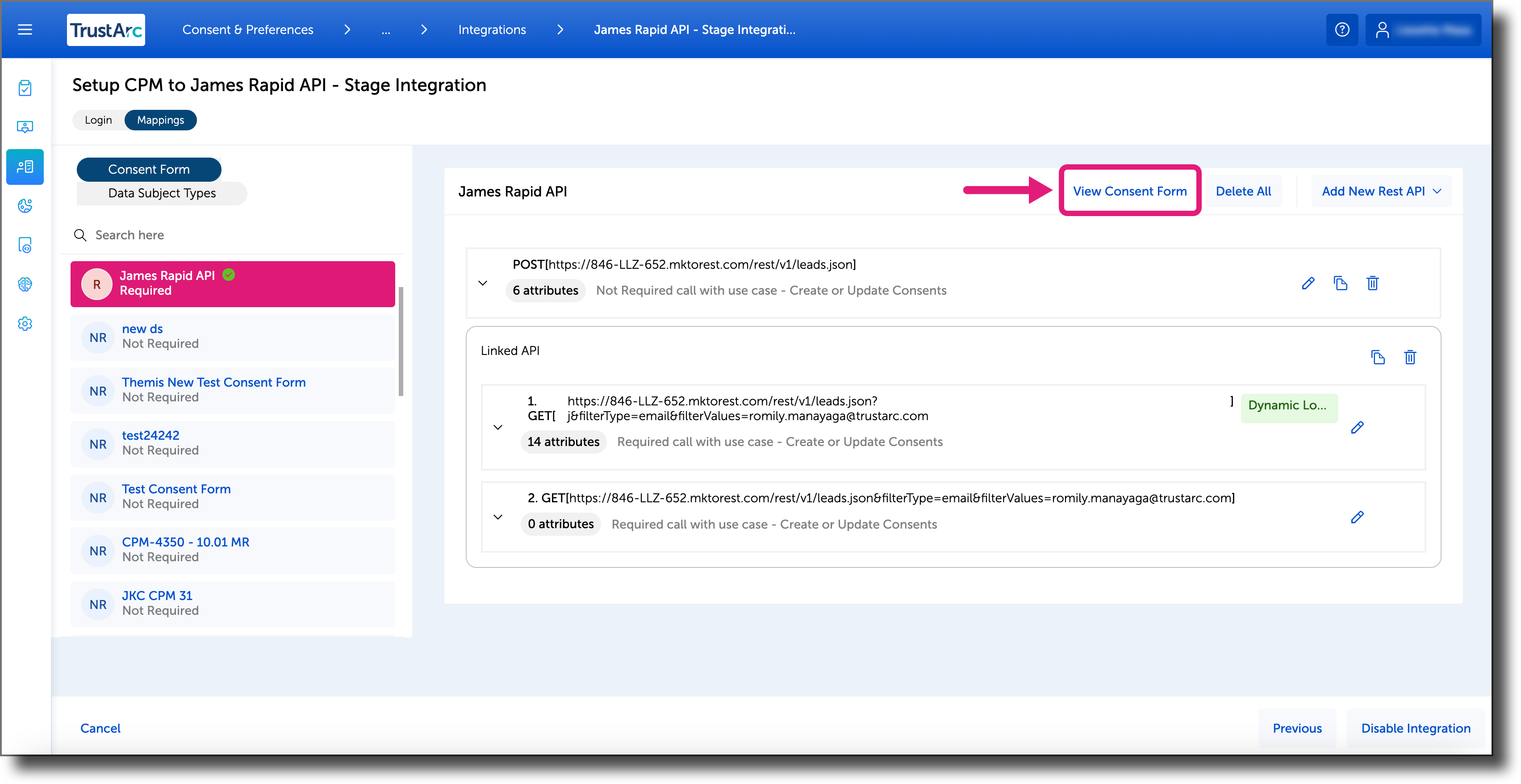Click the TrustArc logo
1521x784 pixels.
(x=106, y=29)
